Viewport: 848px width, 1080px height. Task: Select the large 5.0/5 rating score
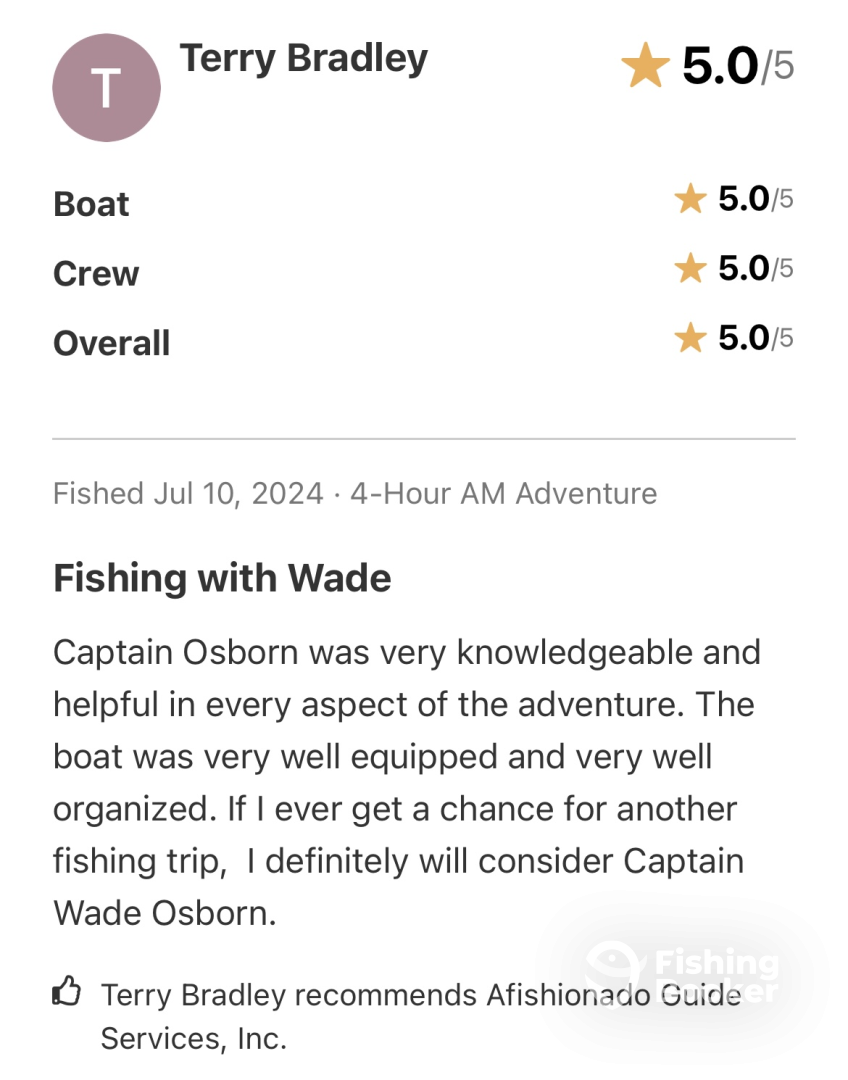click(x=737, y=67)
